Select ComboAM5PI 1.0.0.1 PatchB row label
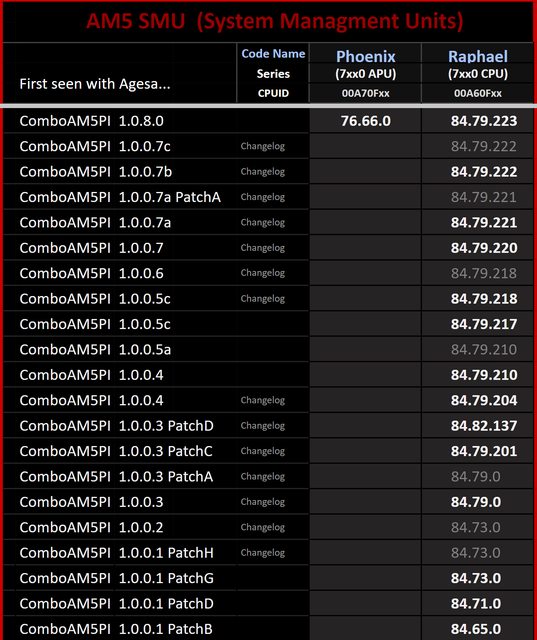 116,629
